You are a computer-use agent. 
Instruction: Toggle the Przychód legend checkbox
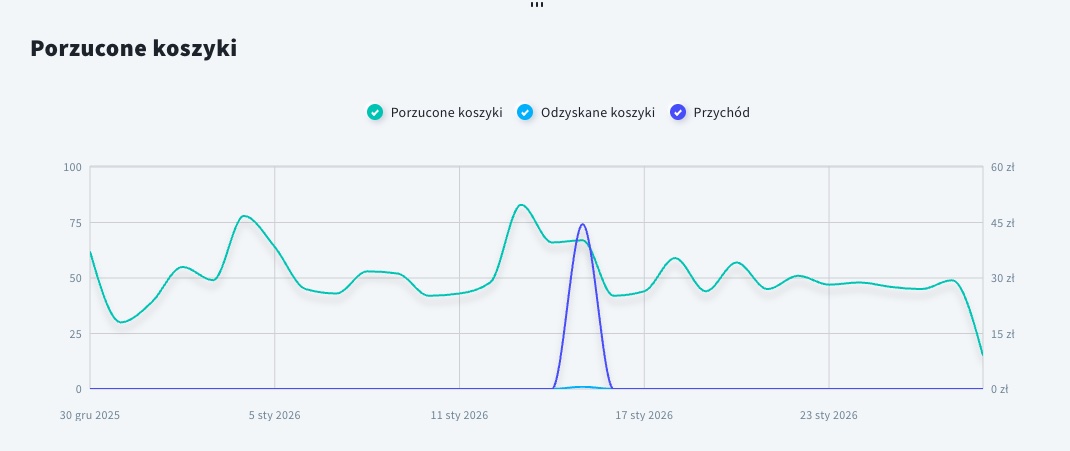[678, 113]
